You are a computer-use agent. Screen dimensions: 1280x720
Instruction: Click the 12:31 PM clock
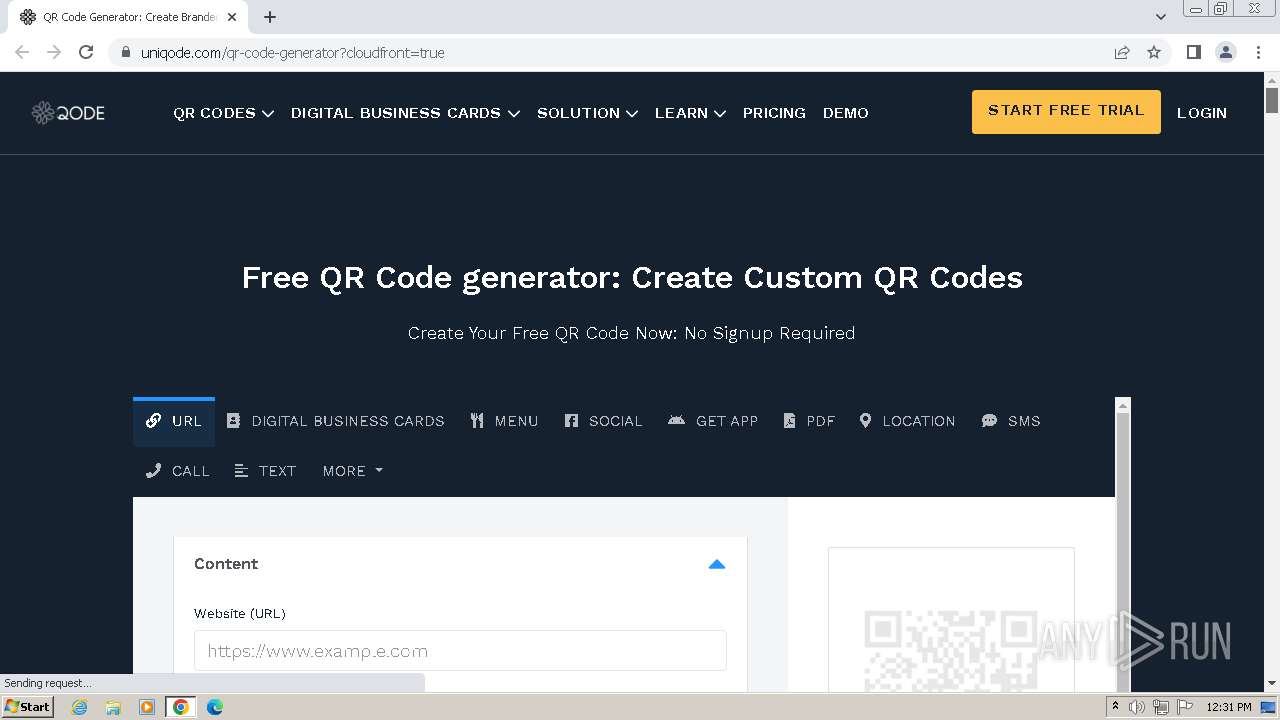pos(1229,707)
